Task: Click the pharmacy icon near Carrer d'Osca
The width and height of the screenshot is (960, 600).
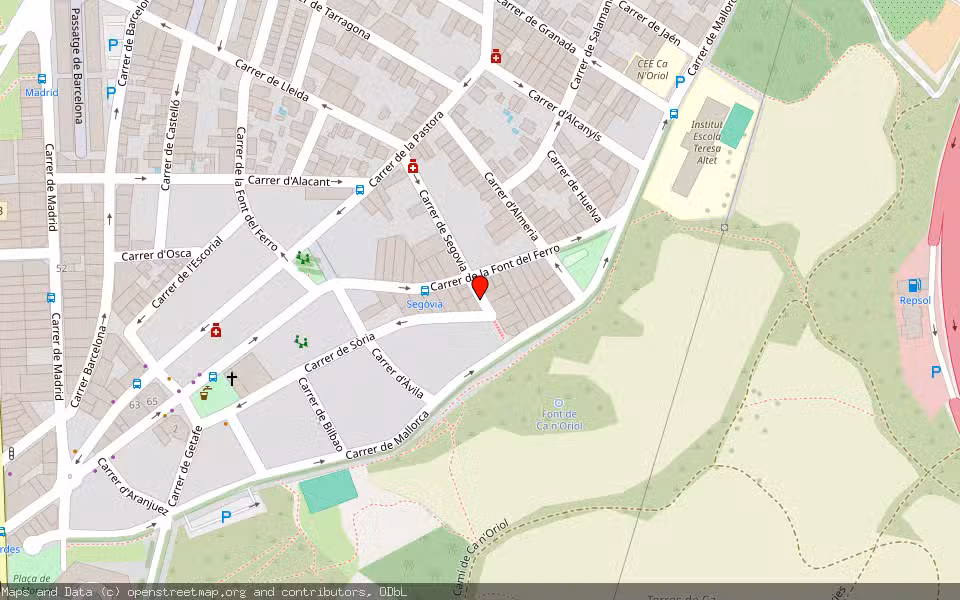Action: point(216,330)
